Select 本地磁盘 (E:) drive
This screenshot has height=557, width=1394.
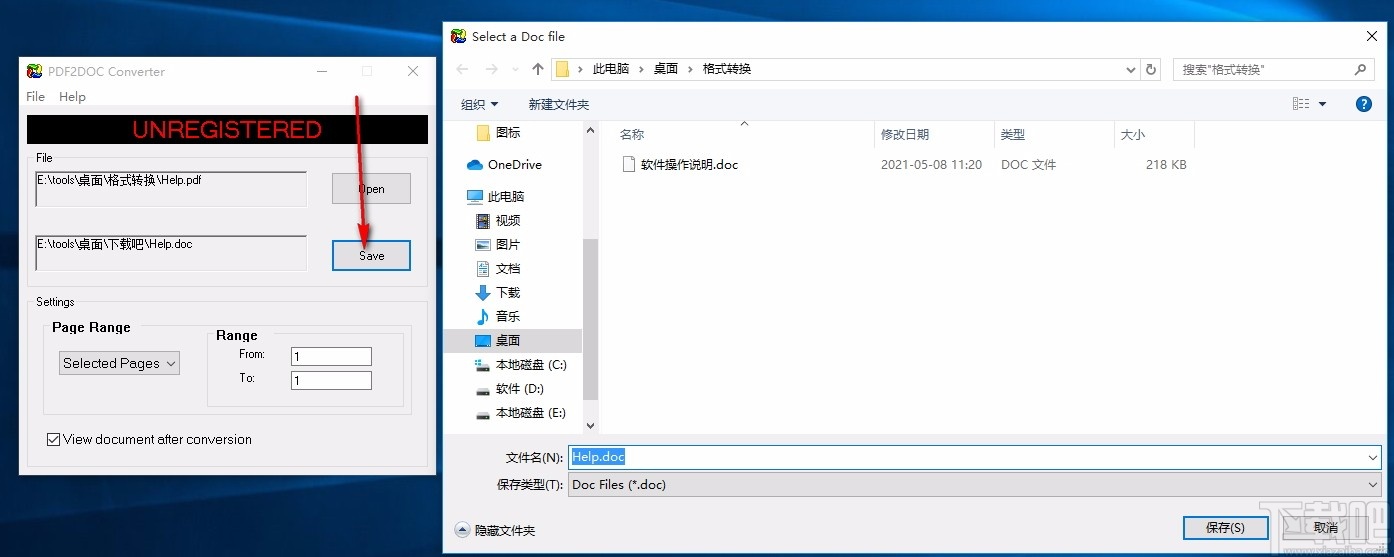[521, 412]
